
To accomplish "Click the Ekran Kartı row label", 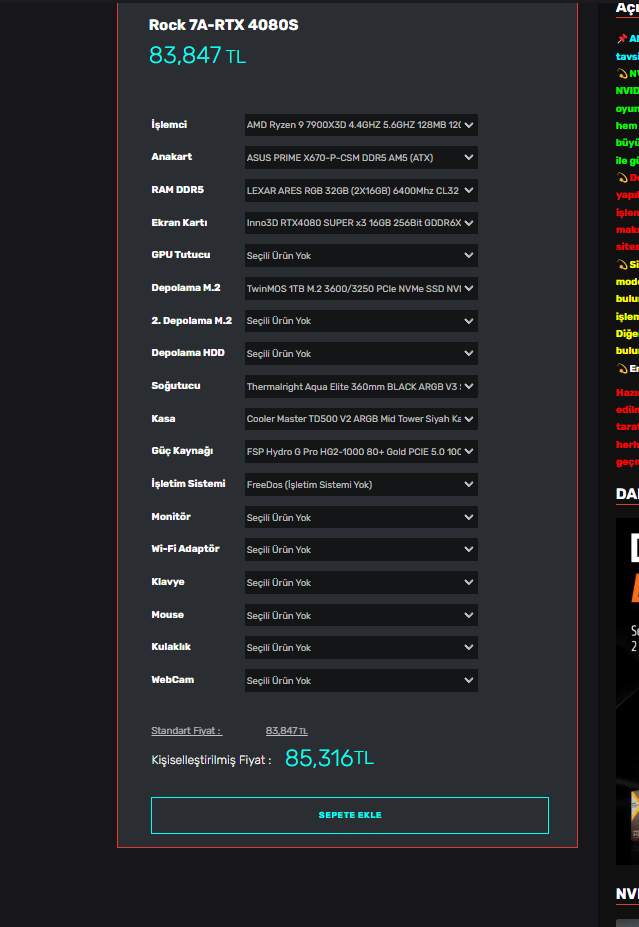I will 179,223.
